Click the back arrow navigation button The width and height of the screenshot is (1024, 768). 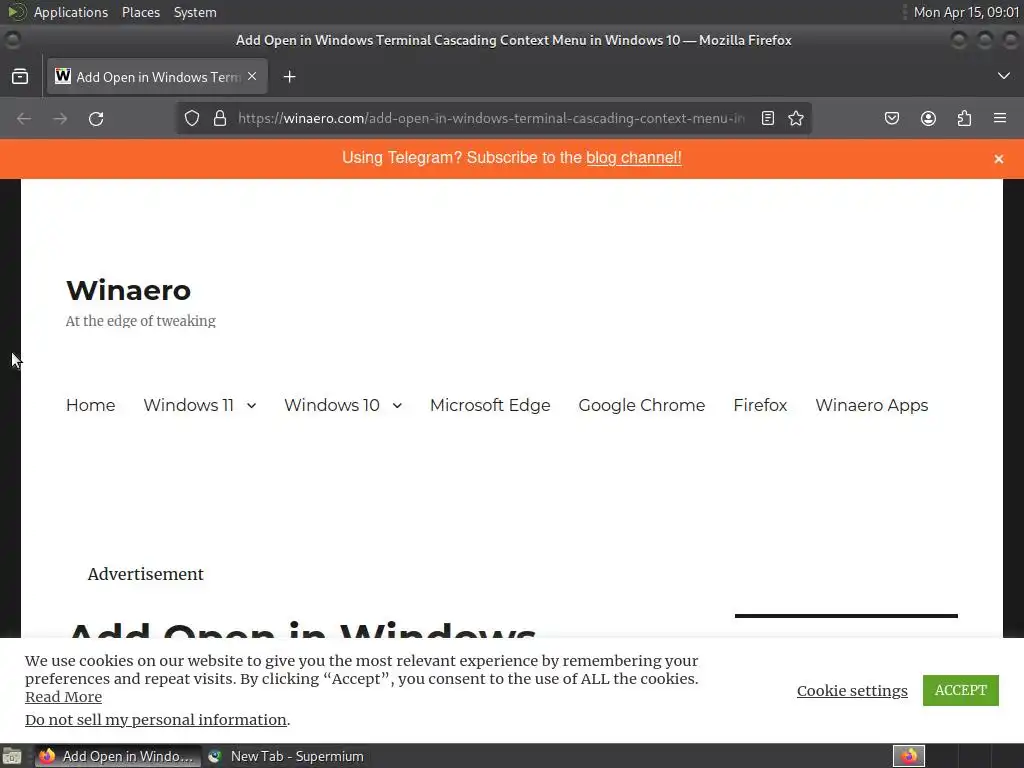pos(24,119)
